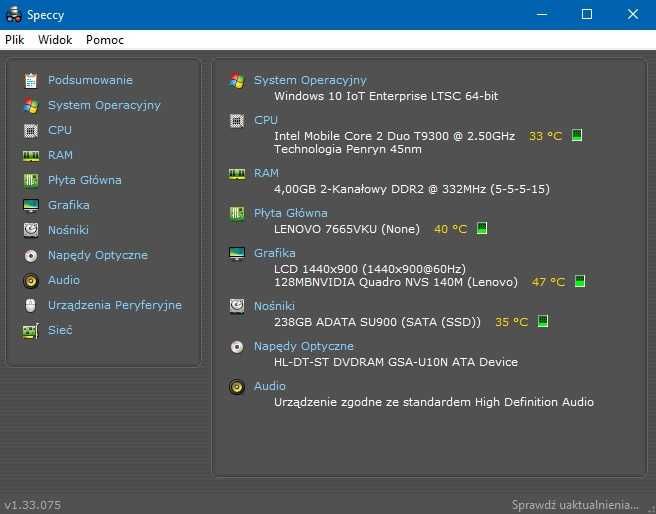Click the Nośniki hard drive icon in sidebar

click(31, 230)
